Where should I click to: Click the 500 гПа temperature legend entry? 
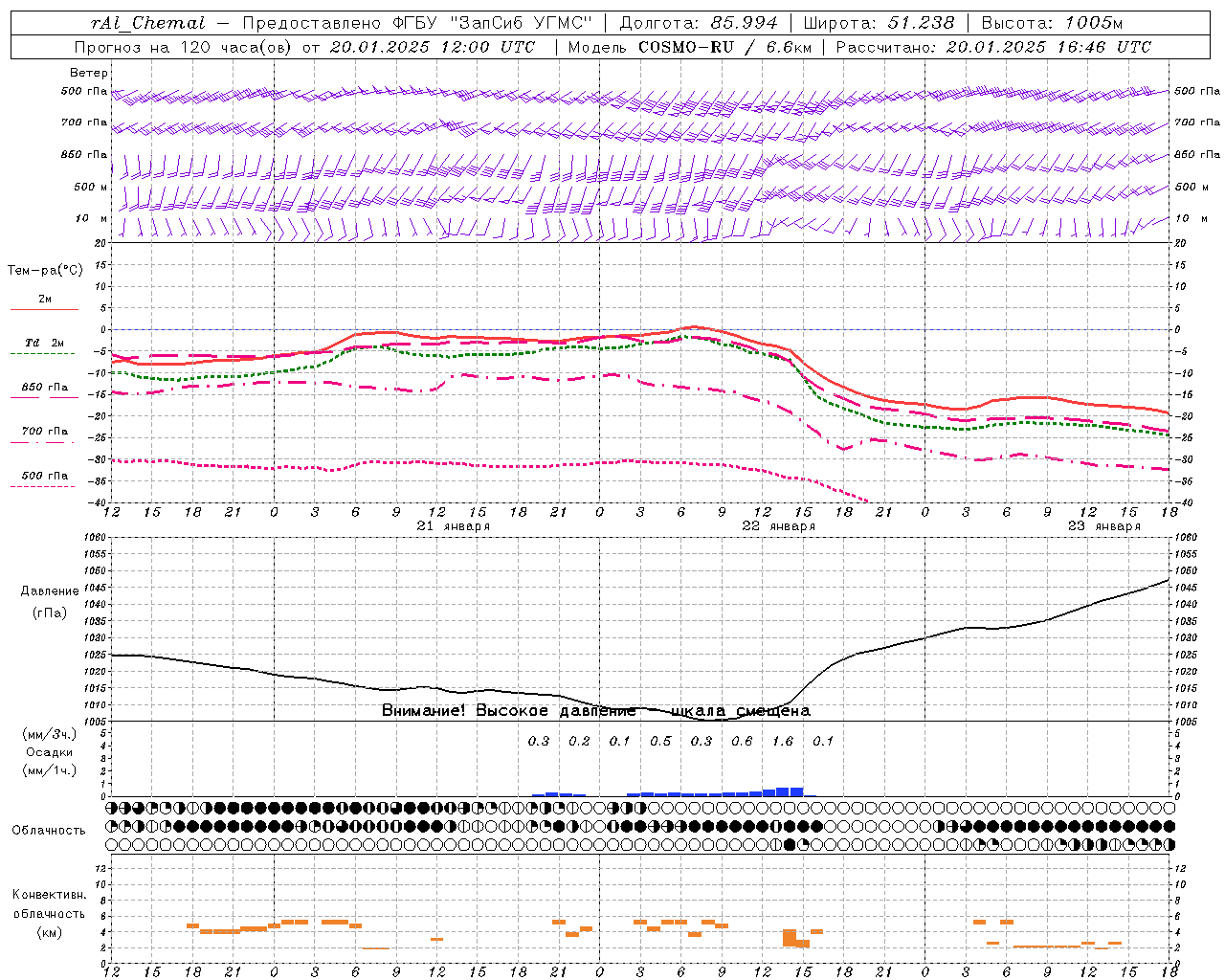(44, 476)
